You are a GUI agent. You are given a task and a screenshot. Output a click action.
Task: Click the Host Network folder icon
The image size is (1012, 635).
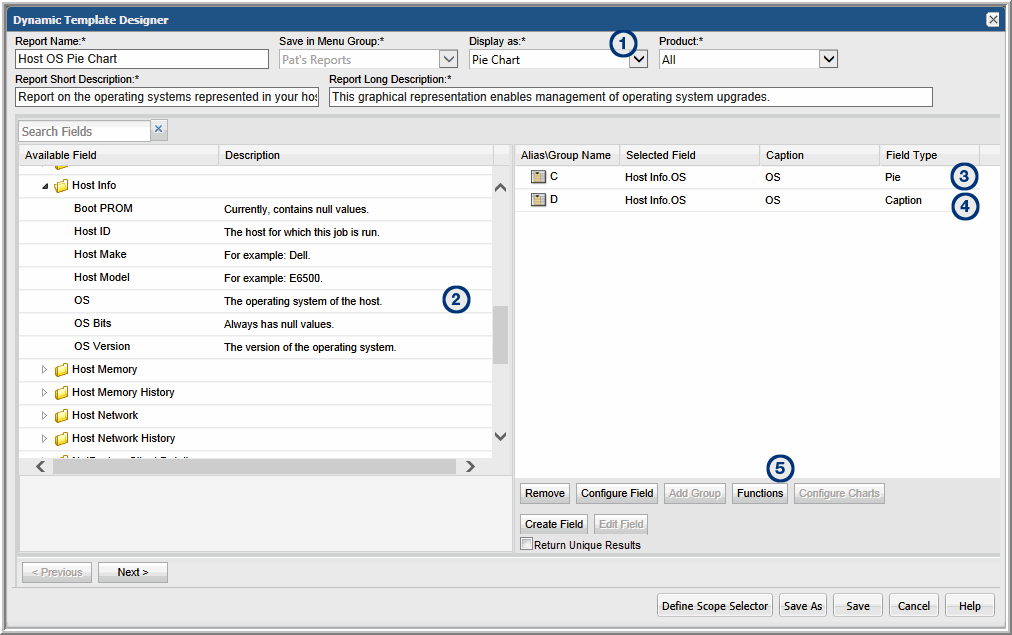click(x=61, y=416)
